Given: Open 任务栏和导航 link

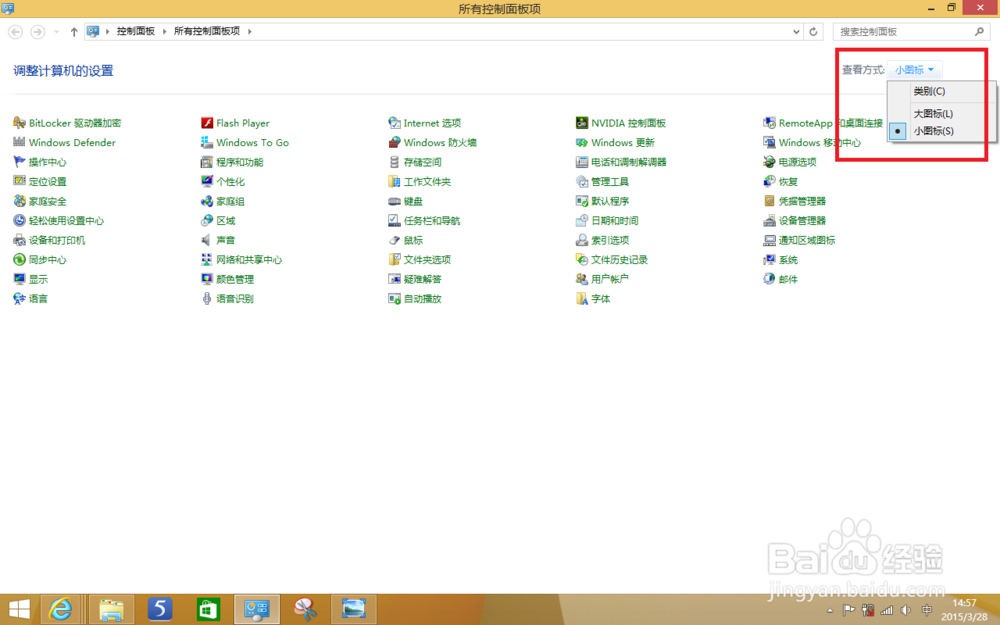Looking at the screenshot, I should pyautogui.click(x=432, y=221).
